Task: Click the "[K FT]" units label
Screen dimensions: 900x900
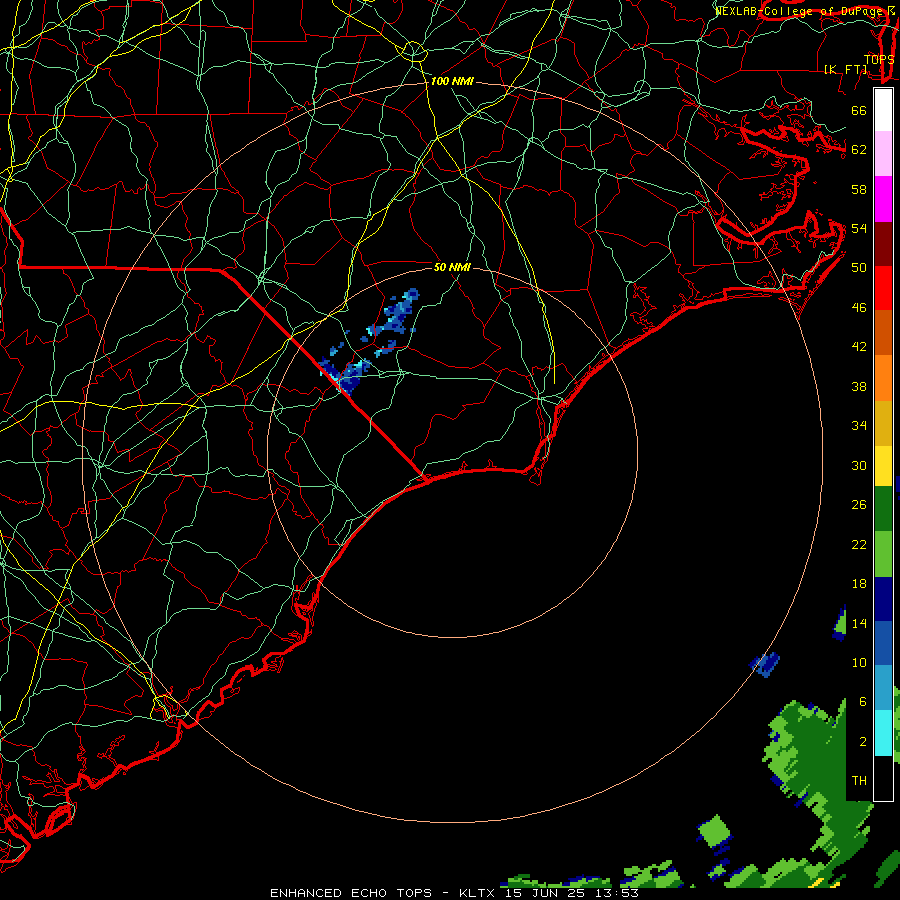Action: 846,69
